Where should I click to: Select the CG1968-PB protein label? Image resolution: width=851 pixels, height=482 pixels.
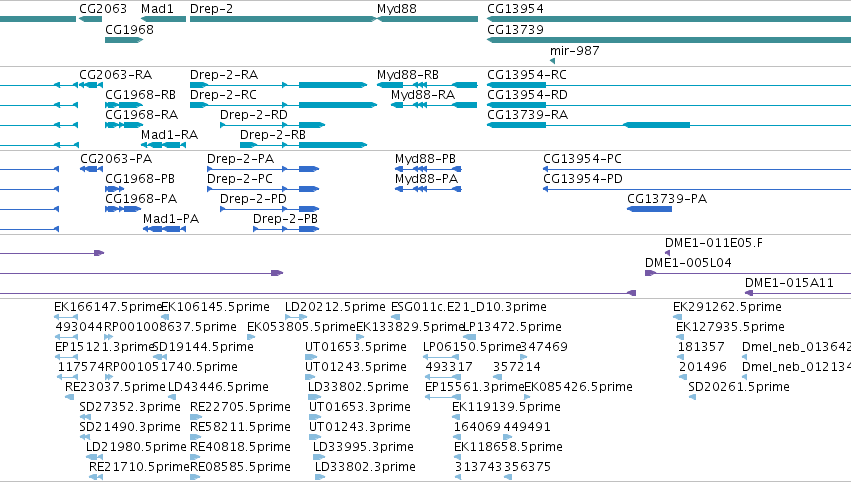(x=140, y=179)
